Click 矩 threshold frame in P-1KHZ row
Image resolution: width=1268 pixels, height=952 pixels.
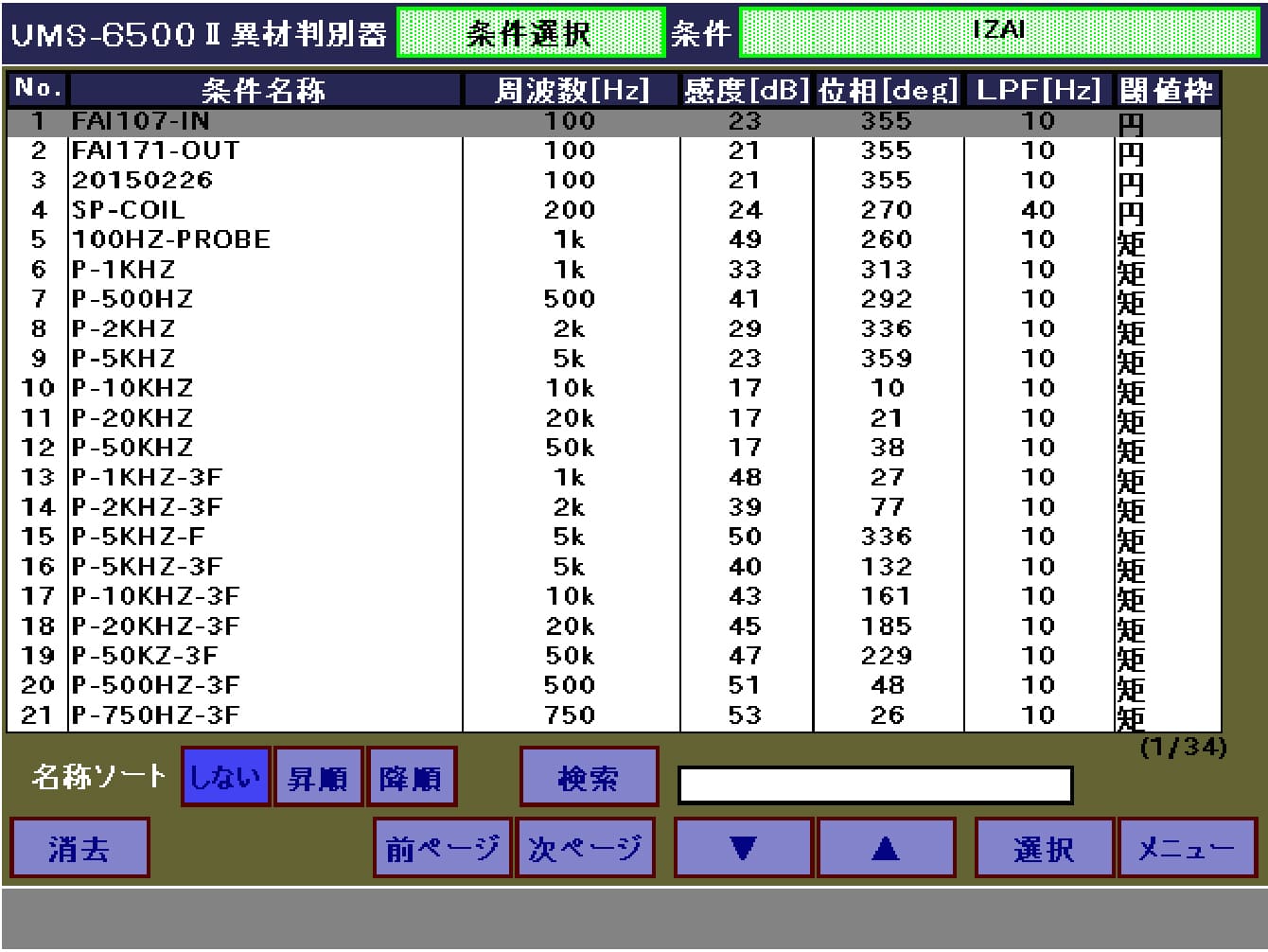1131,273
